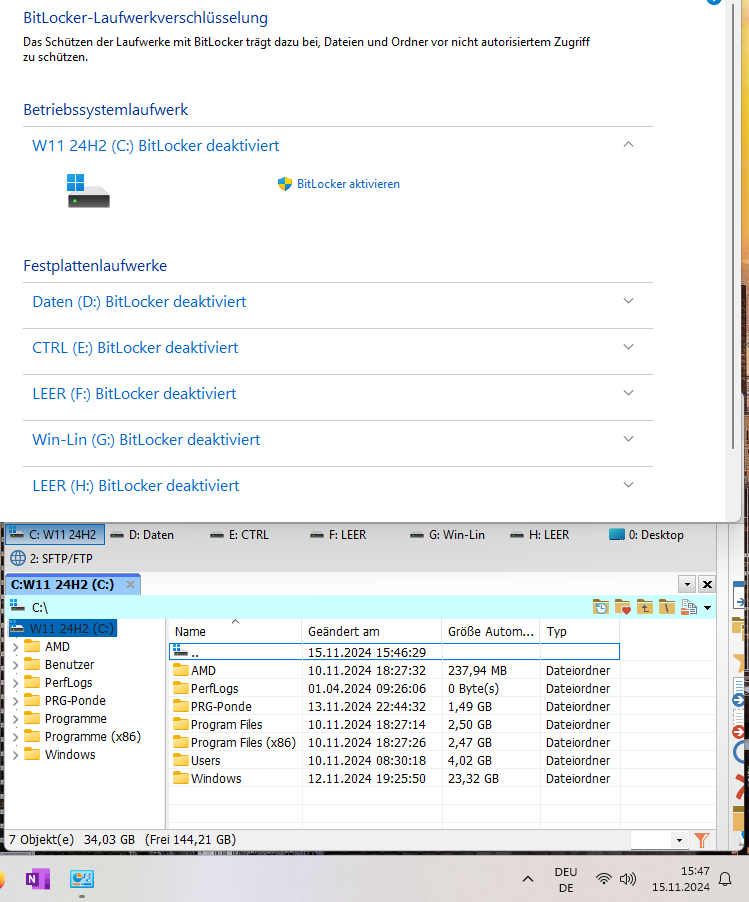Close the C:W11 24H2 (C:) tab with its x

(x=131, y=584)
